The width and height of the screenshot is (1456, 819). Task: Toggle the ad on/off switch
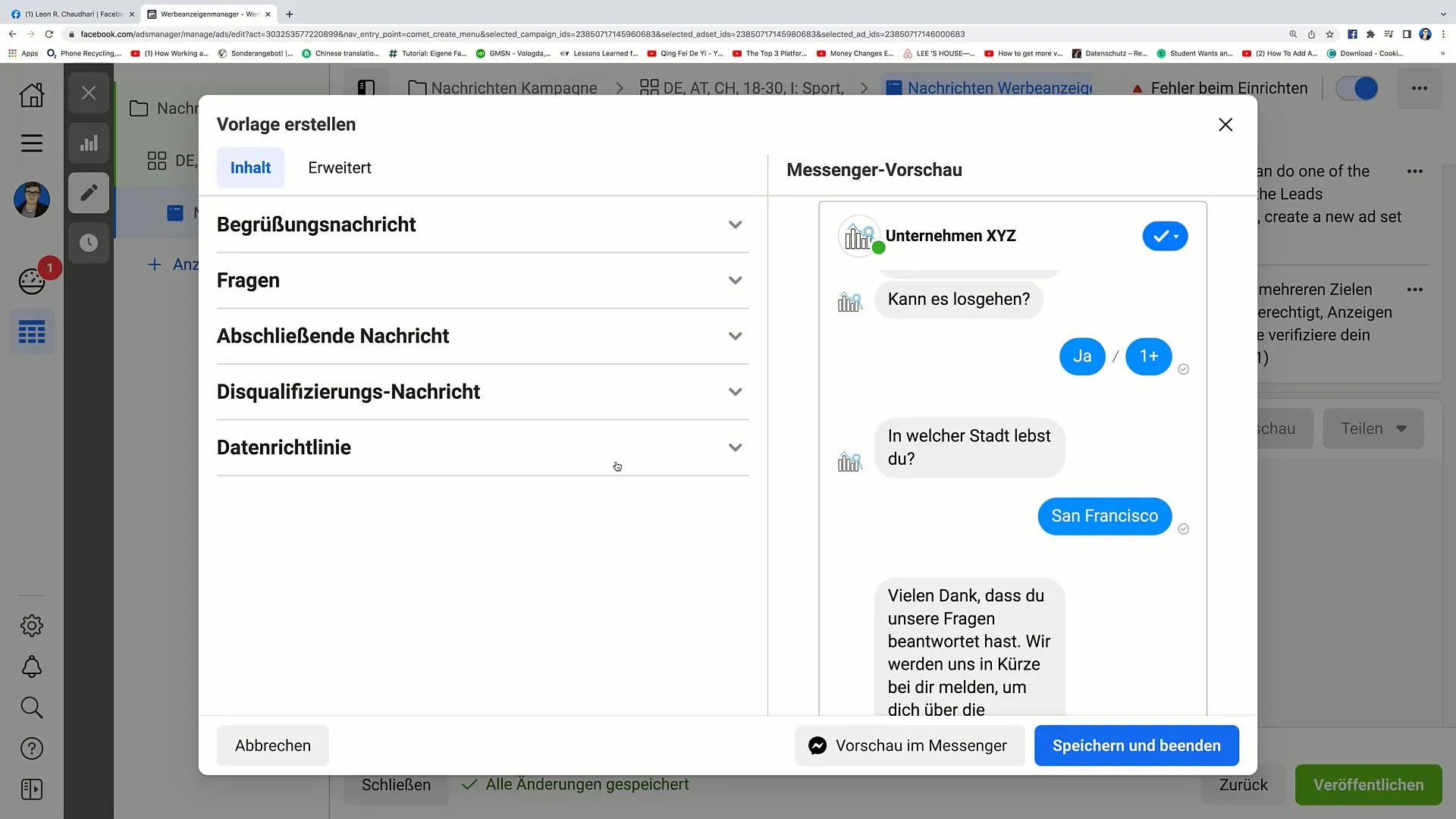coord(1357,88)
